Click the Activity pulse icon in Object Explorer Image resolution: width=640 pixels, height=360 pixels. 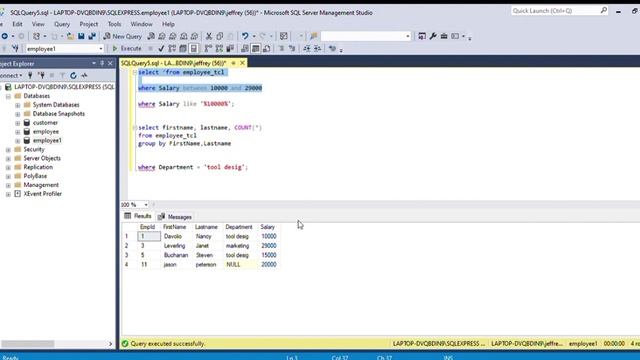click(x=84, y=76)
